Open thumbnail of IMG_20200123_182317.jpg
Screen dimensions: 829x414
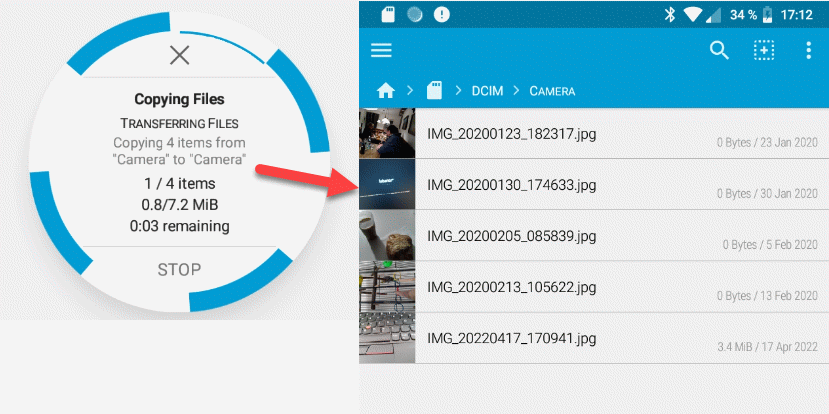point(387,133)
